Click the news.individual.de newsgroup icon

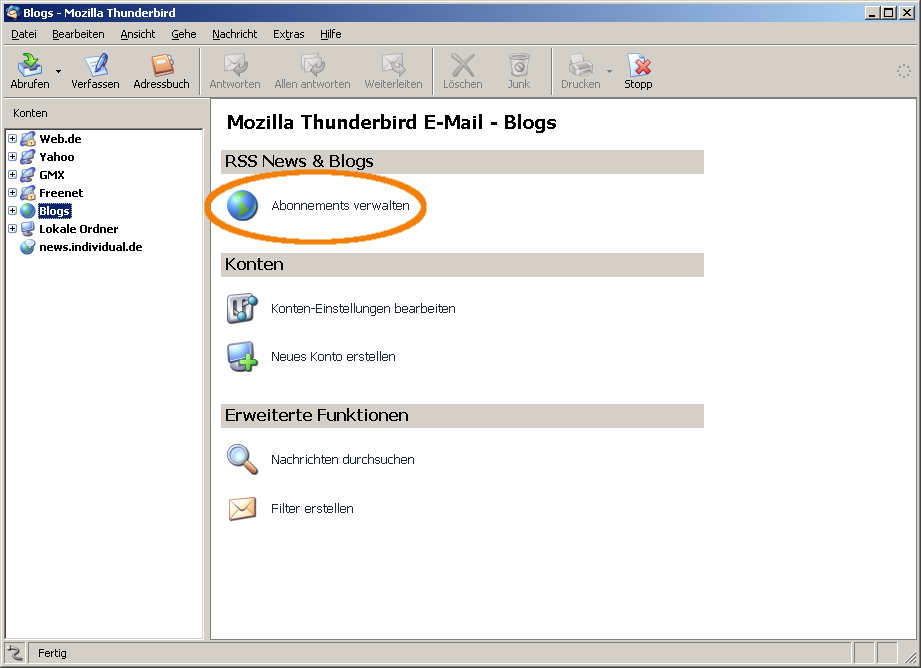[x=28, y=247]
